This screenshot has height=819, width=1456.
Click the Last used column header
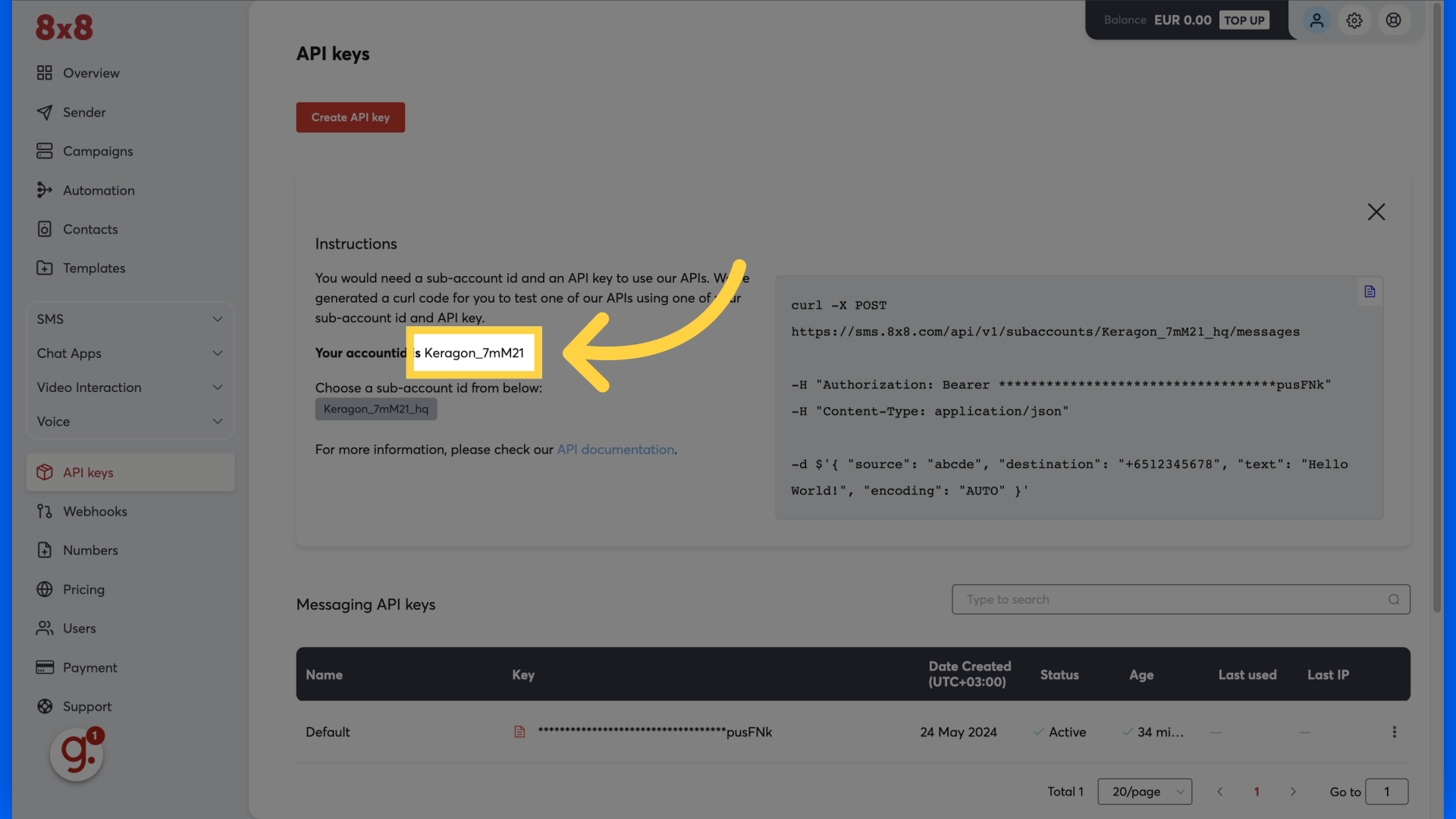tap(1247, 675)
